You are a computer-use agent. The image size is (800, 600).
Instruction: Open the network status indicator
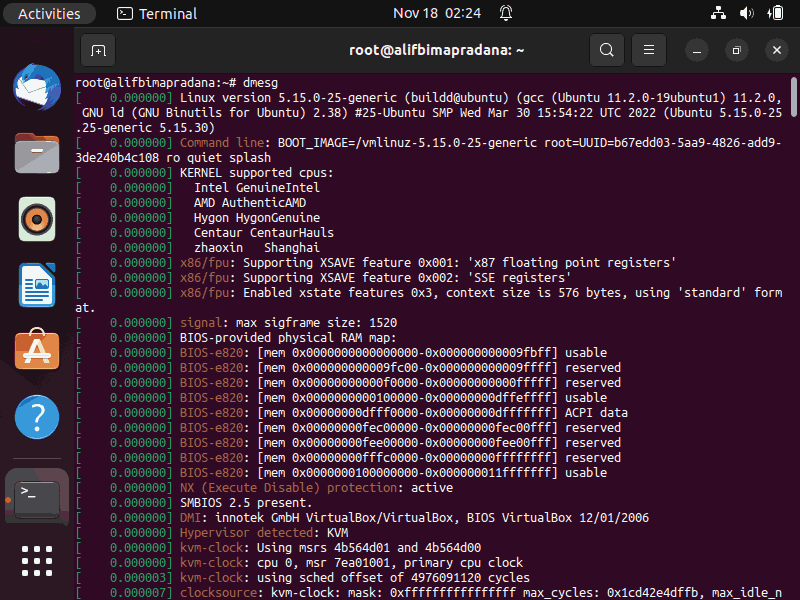coord(718,13)
